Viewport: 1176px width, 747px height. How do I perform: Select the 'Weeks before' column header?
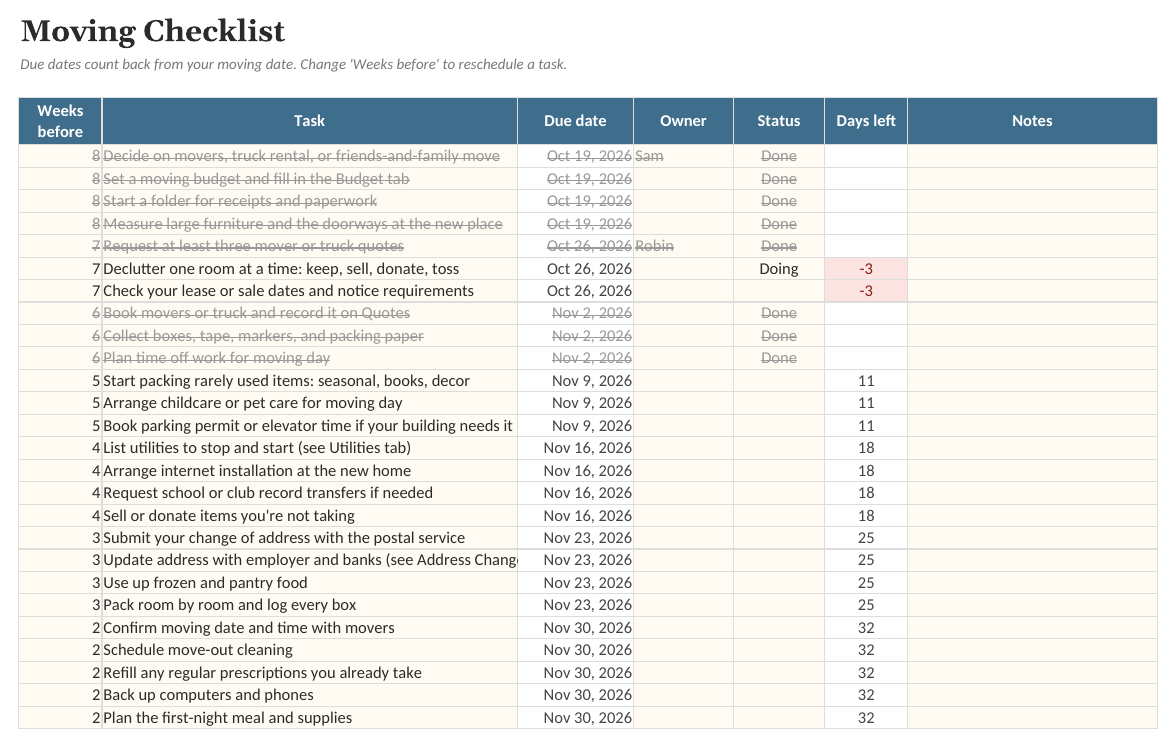pyautogui.click(x=60, y=121)
